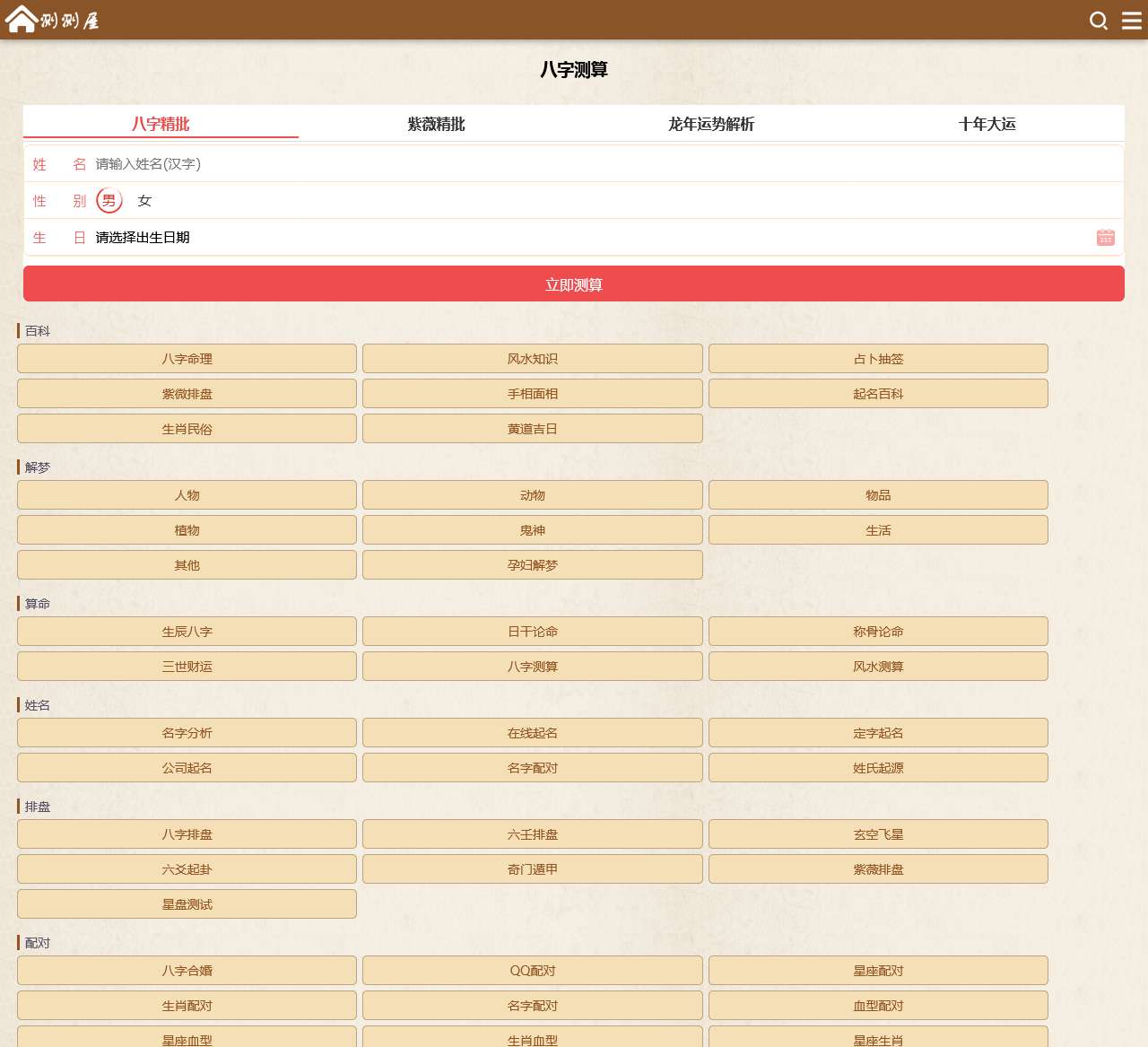Open the 黄道吉日 link
The width and height of the screenshot is (1148, 1047).
click(533, 429)
